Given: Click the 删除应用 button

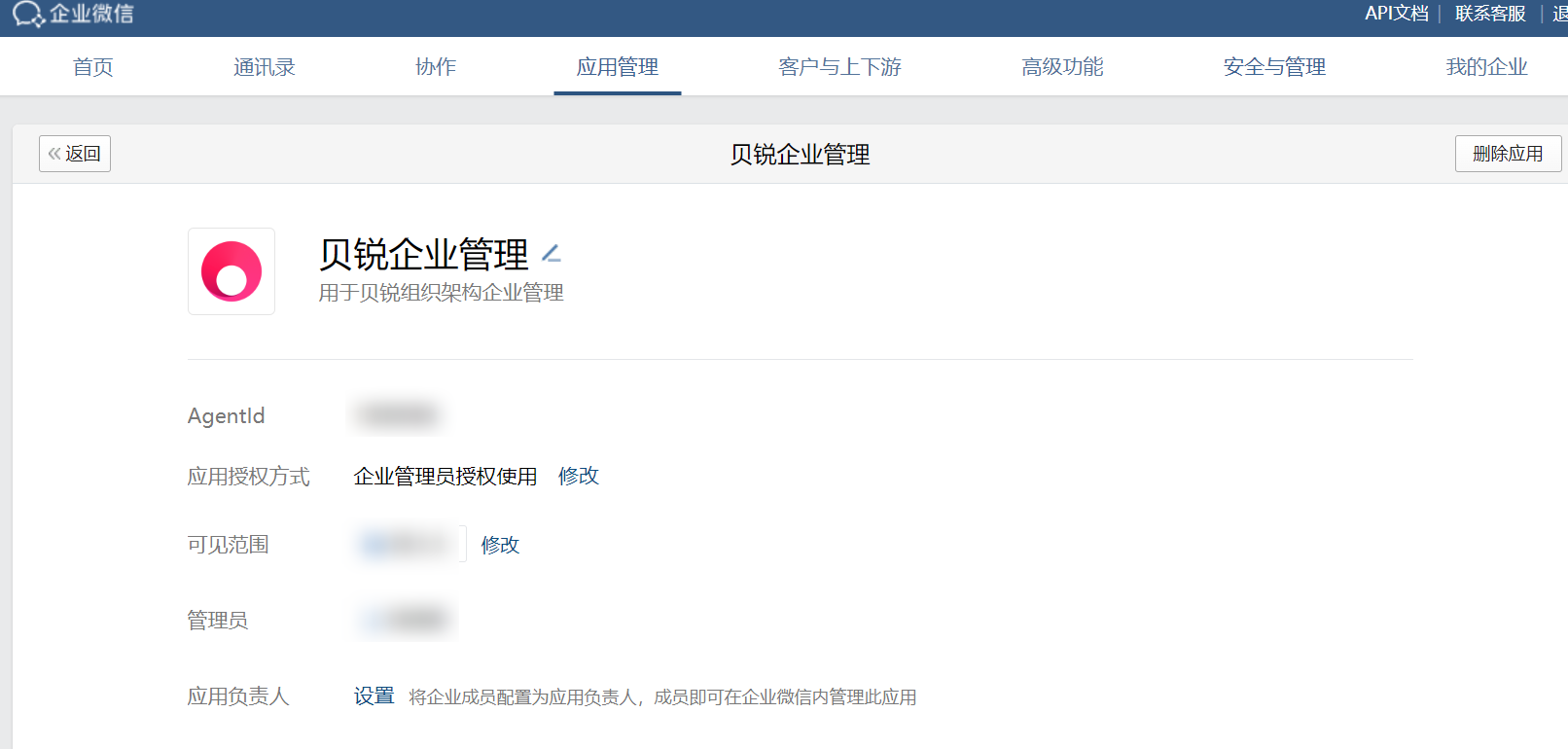Looking at the screenshot, I should [1508, 154].
